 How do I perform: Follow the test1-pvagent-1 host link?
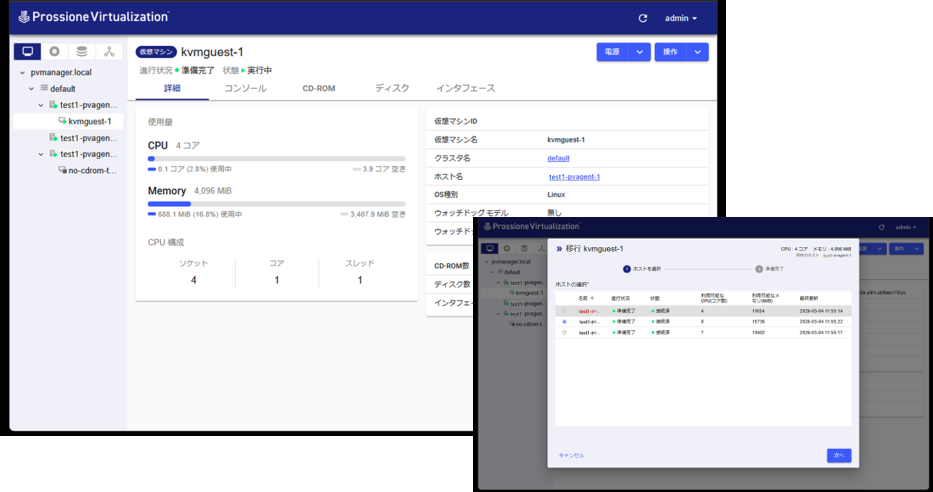574,177
